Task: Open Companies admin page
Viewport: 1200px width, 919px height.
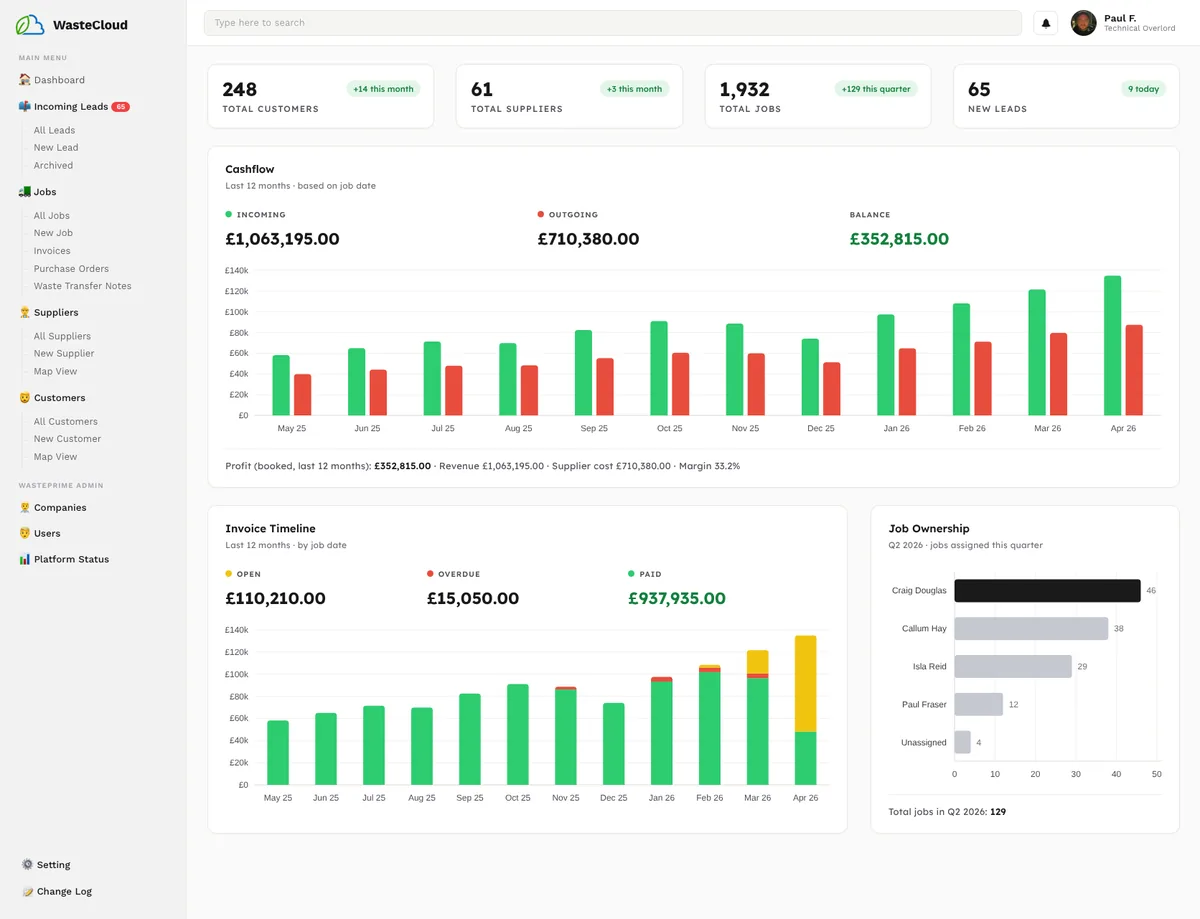Action: pos(60,507)
